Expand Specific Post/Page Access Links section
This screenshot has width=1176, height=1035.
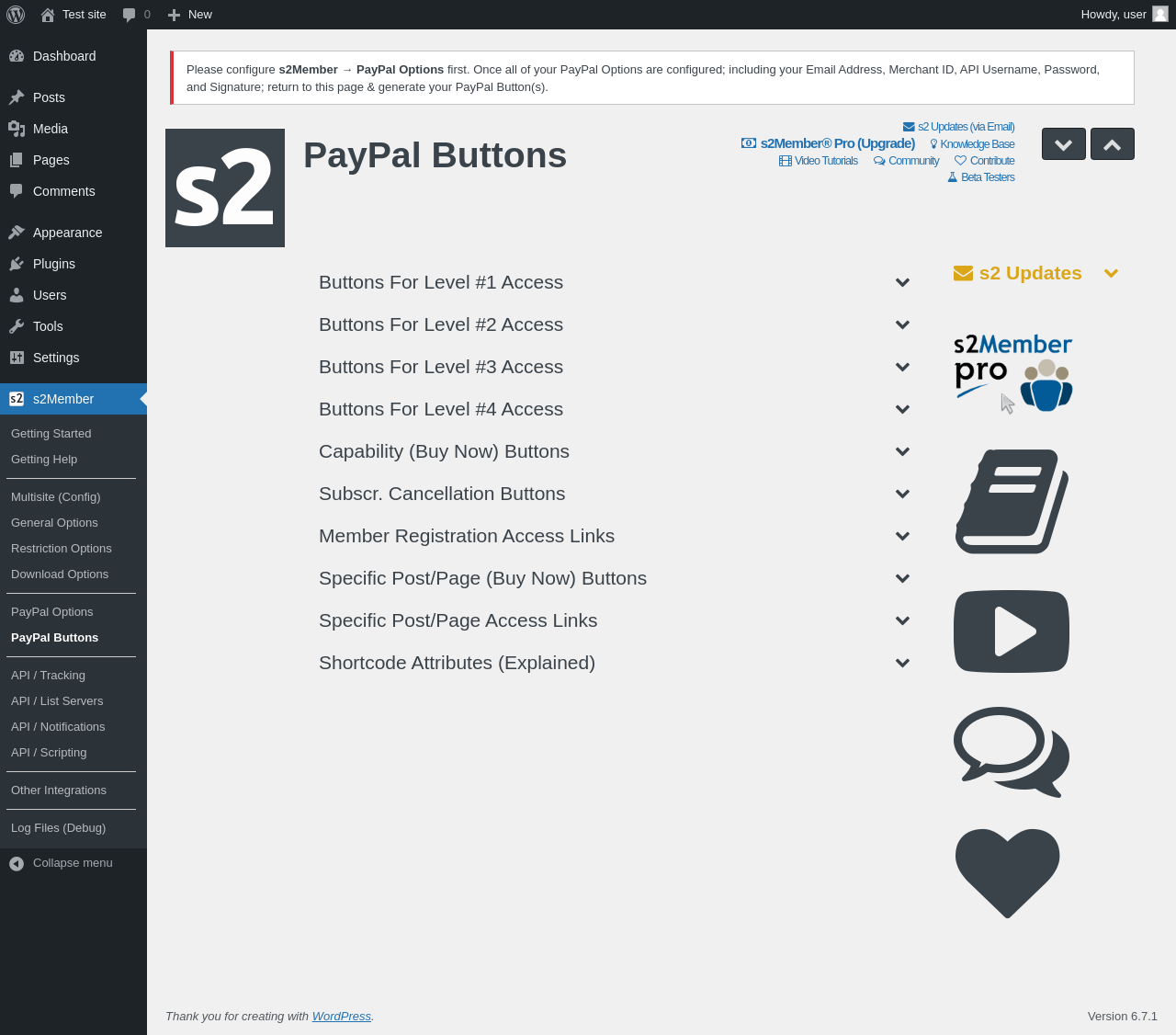[x=615, y=620]
